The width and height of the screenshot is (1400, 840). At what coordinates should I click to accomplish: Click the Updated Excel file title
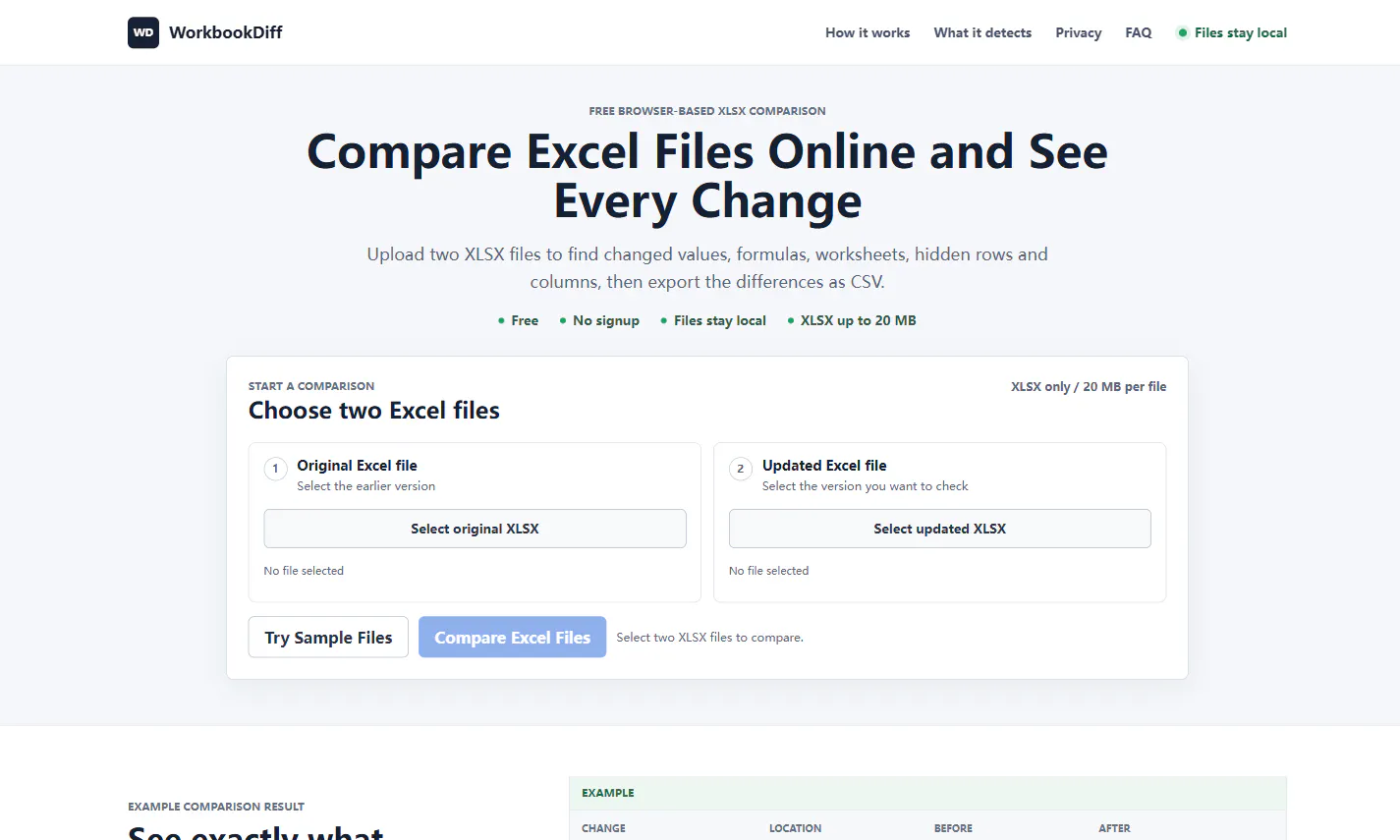[824, 466]
